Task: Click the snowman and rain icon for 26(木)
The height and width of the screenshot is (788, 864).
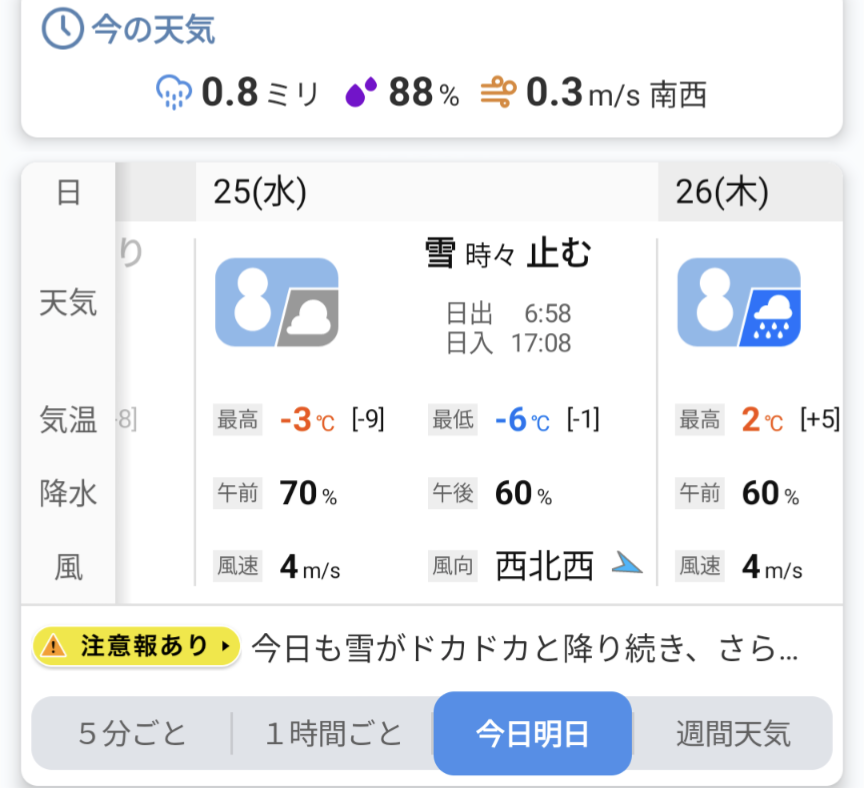Action: (x=739, y=302)
